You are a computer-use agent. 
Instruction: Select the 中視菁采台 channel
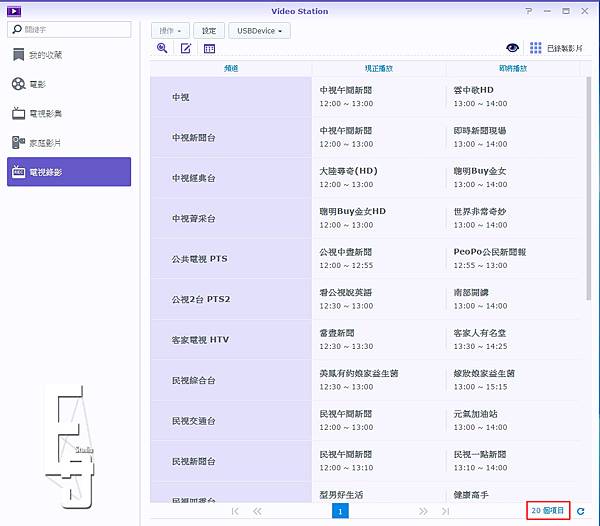(x=231, y=219)
